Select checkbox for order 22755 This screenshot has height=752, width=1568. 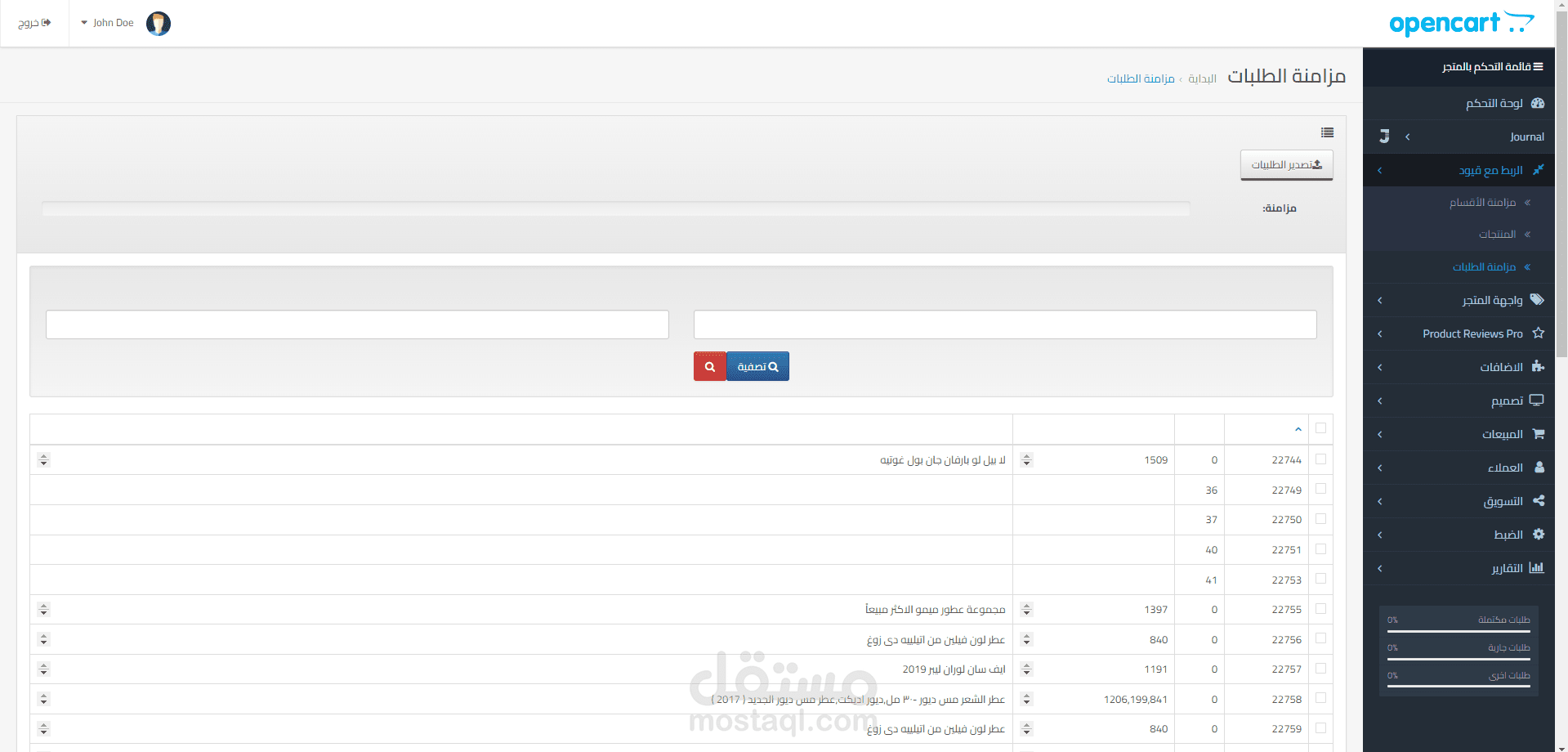[1320, 609]
